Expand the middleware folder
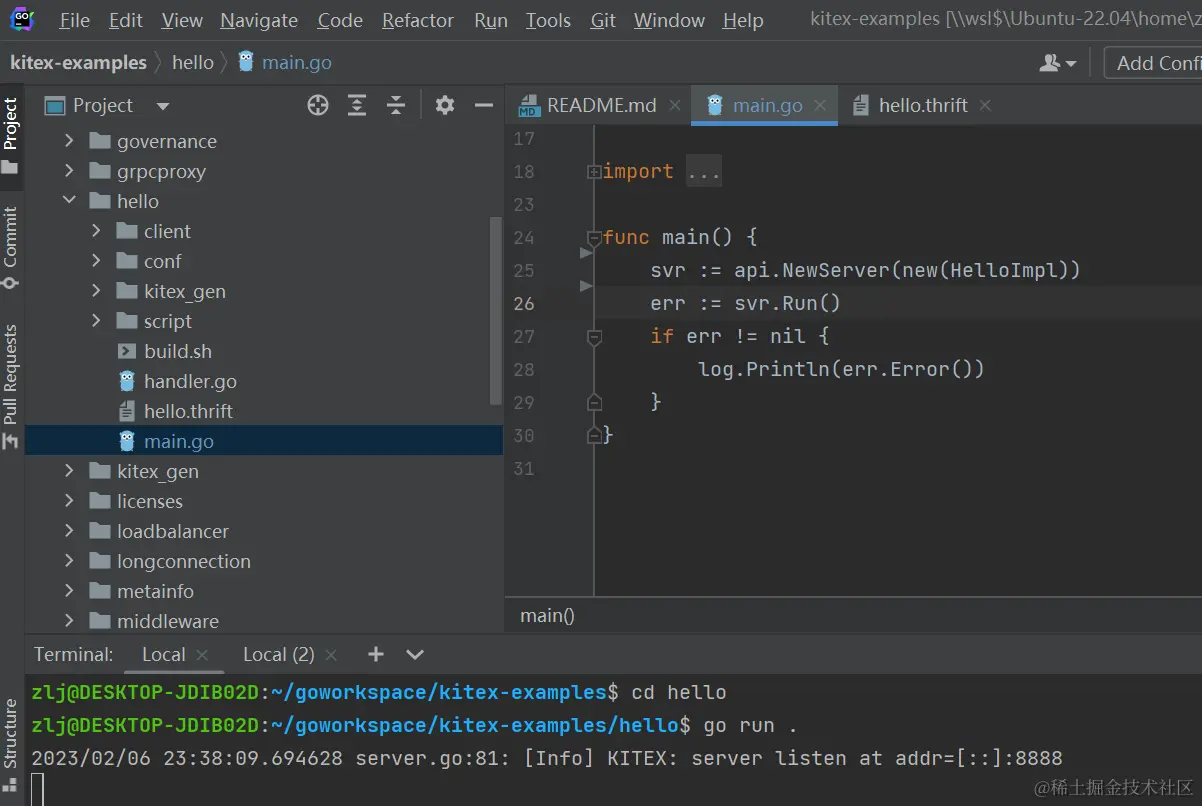The image size is (1202, 806). click(x=69, y=621)
